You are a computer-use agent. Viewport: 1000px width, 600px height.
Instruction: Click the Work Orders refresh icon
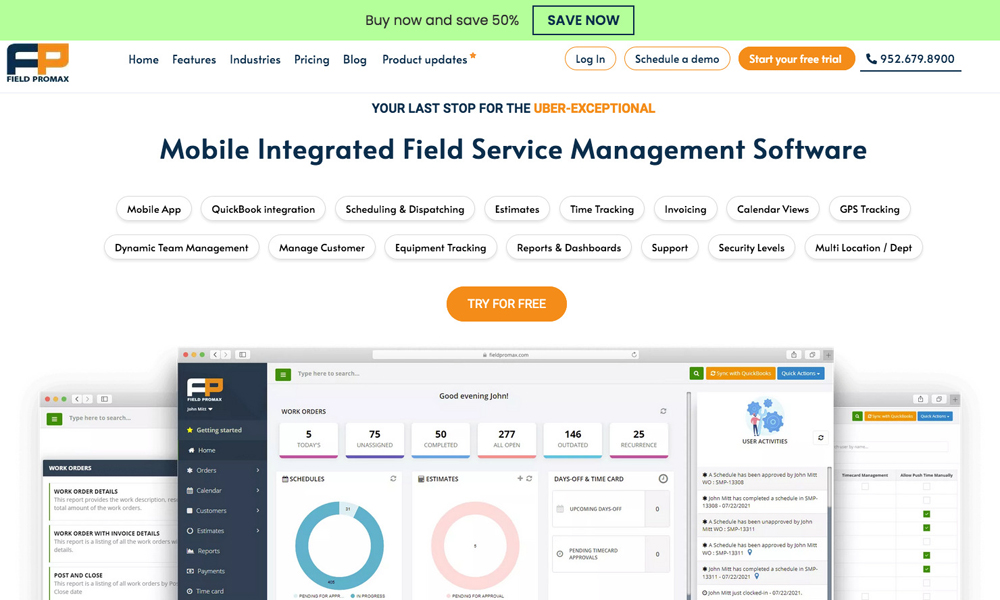663,411
